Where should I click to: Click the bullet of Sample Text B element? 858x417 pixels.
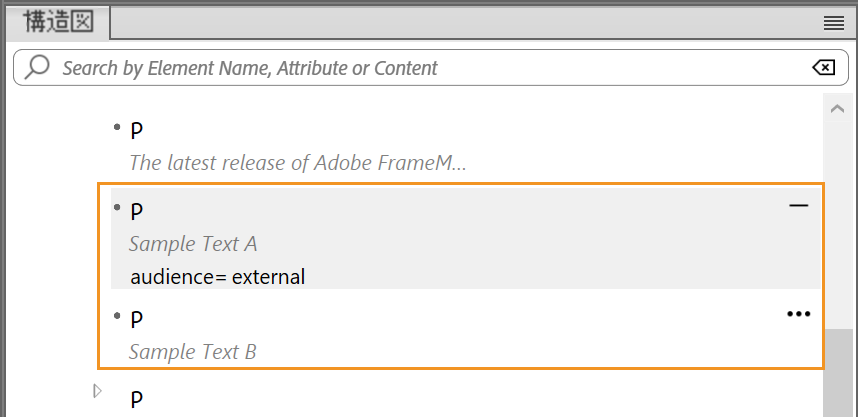tap(117, 316)
